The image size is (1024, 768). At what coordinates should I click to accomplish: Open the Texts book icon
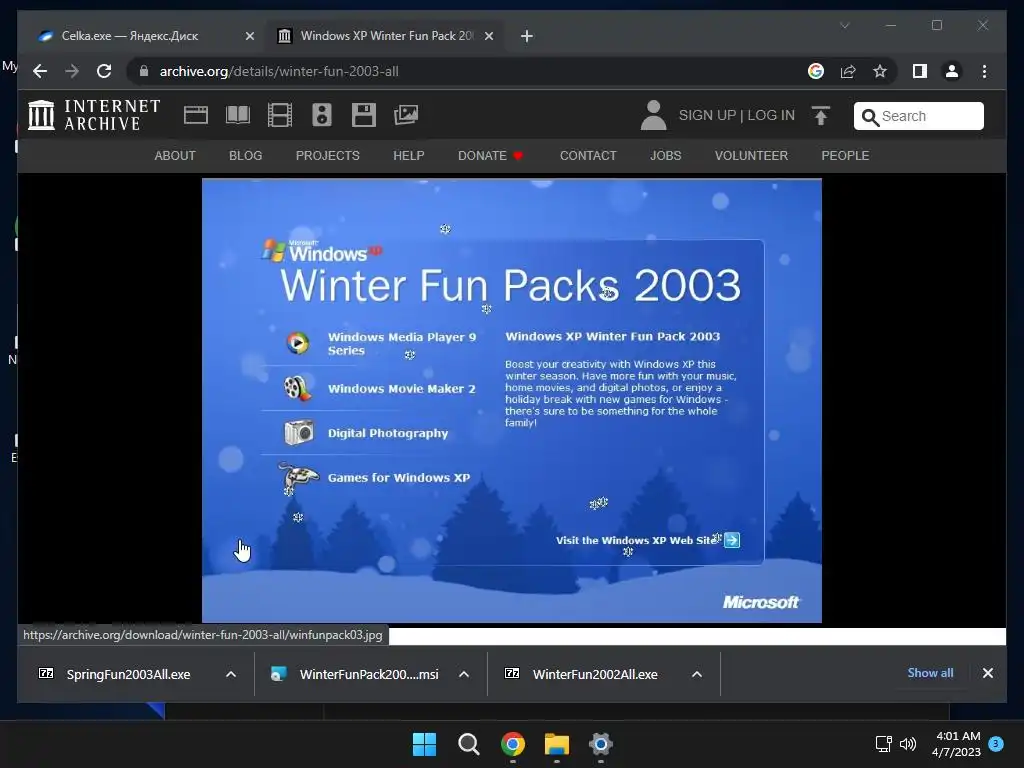238,115
